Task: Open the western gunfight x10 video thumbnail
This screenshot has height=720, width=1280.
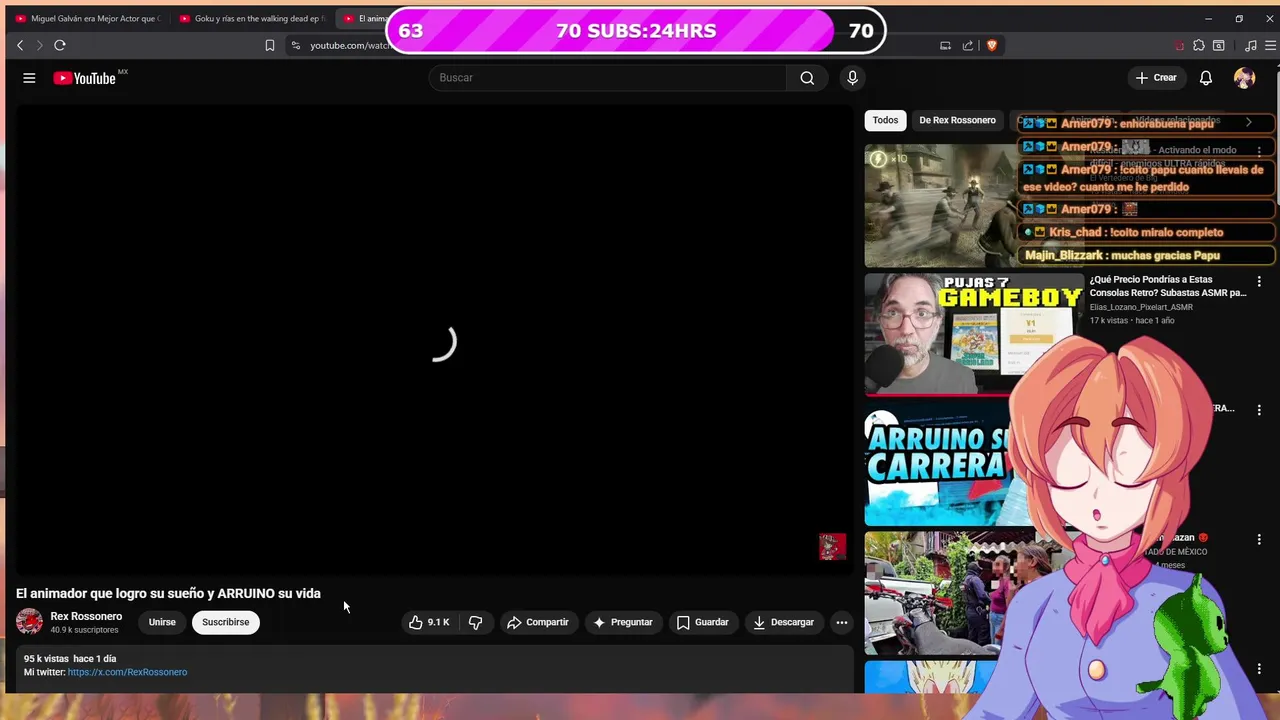Action: (x=940, y=205)
